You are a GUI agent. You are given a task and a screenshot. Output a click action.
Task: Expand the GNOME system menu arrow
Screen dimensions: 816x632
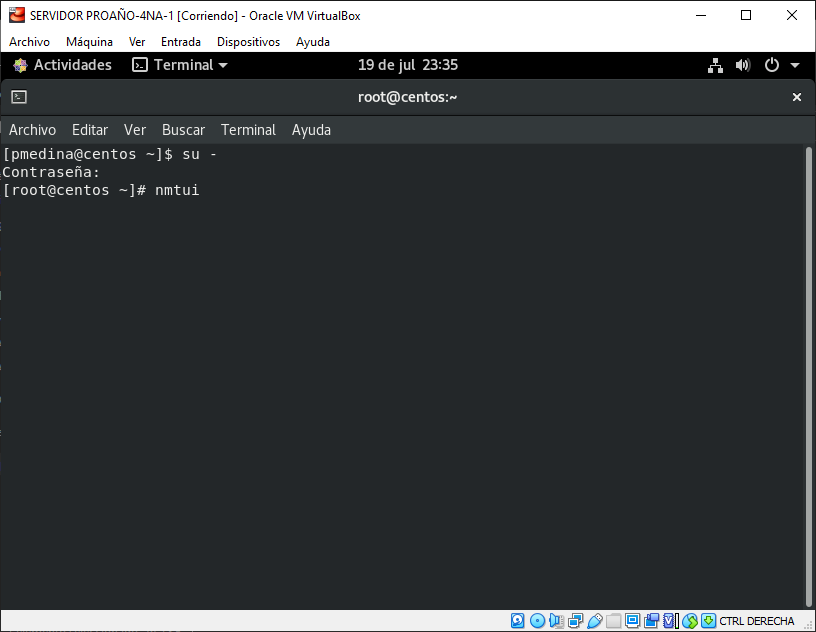coord(795,66)
